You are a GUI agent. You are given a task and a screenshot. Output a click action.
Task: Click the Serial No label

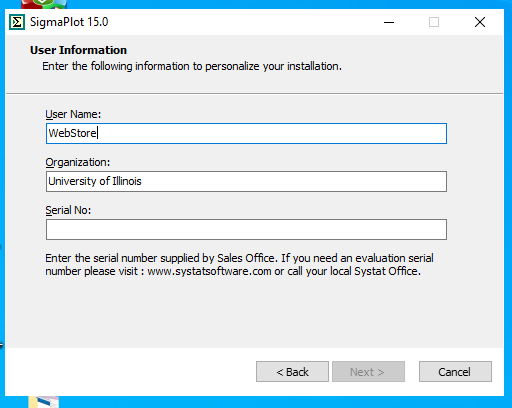68,210
